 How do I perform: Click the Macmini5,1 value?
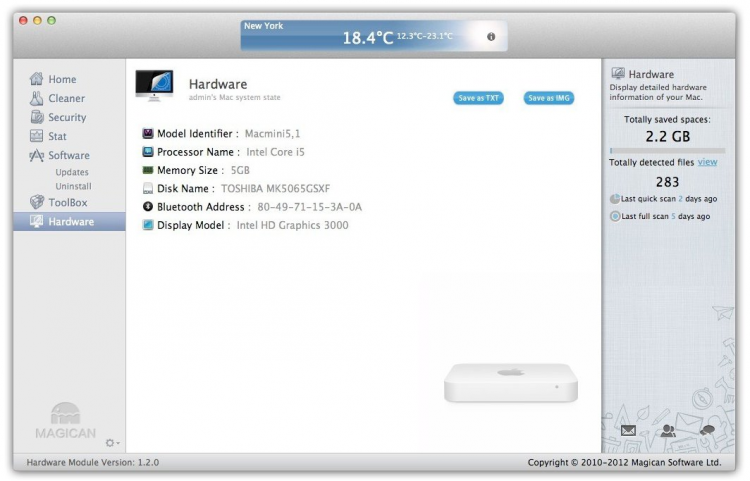click(x=272, y=134)
